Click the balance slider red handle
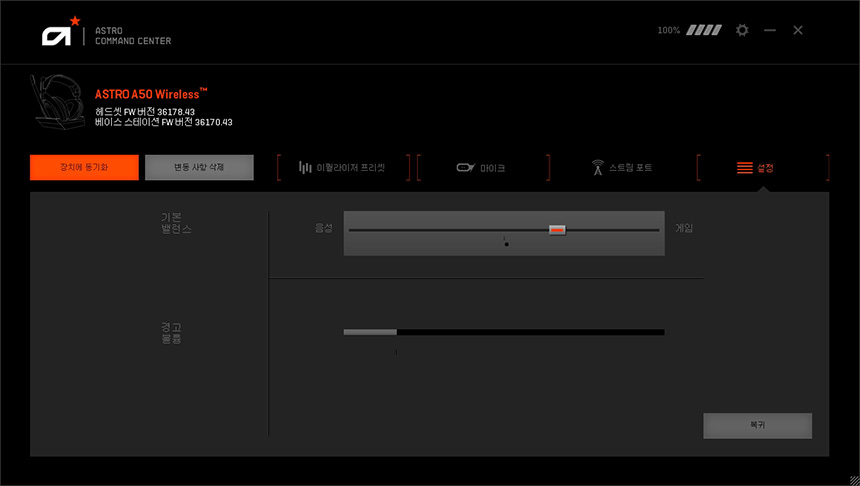860x486 pixels. point(557,230)
